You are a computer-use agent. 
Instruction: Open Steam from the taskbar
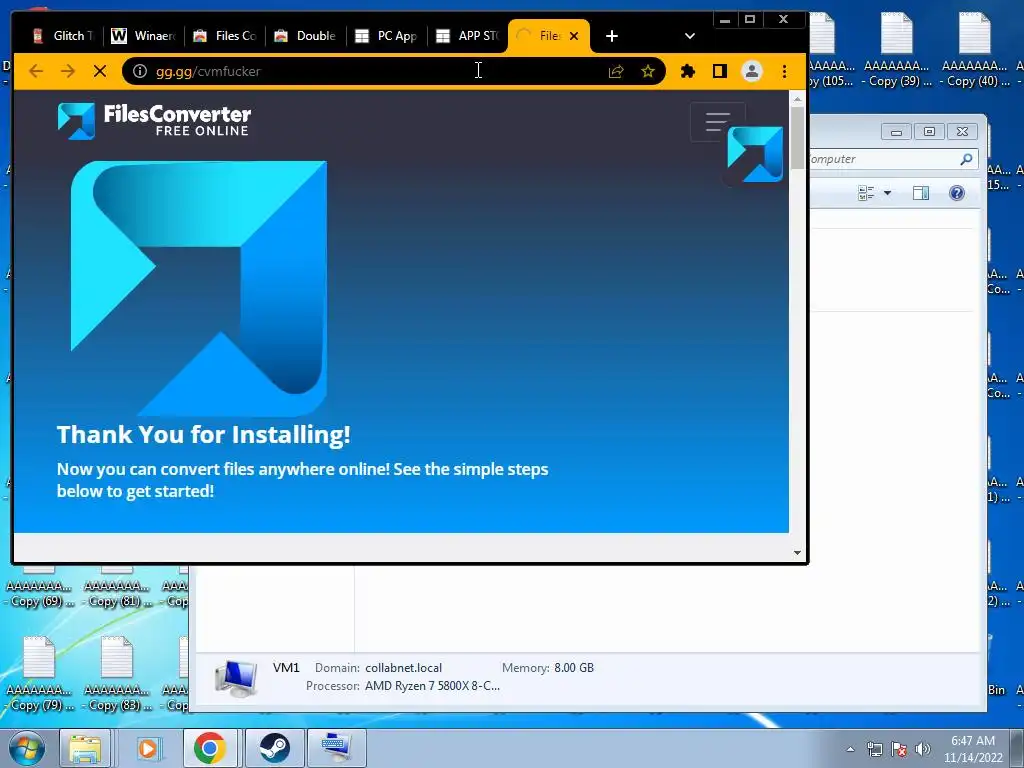(274, 748)
